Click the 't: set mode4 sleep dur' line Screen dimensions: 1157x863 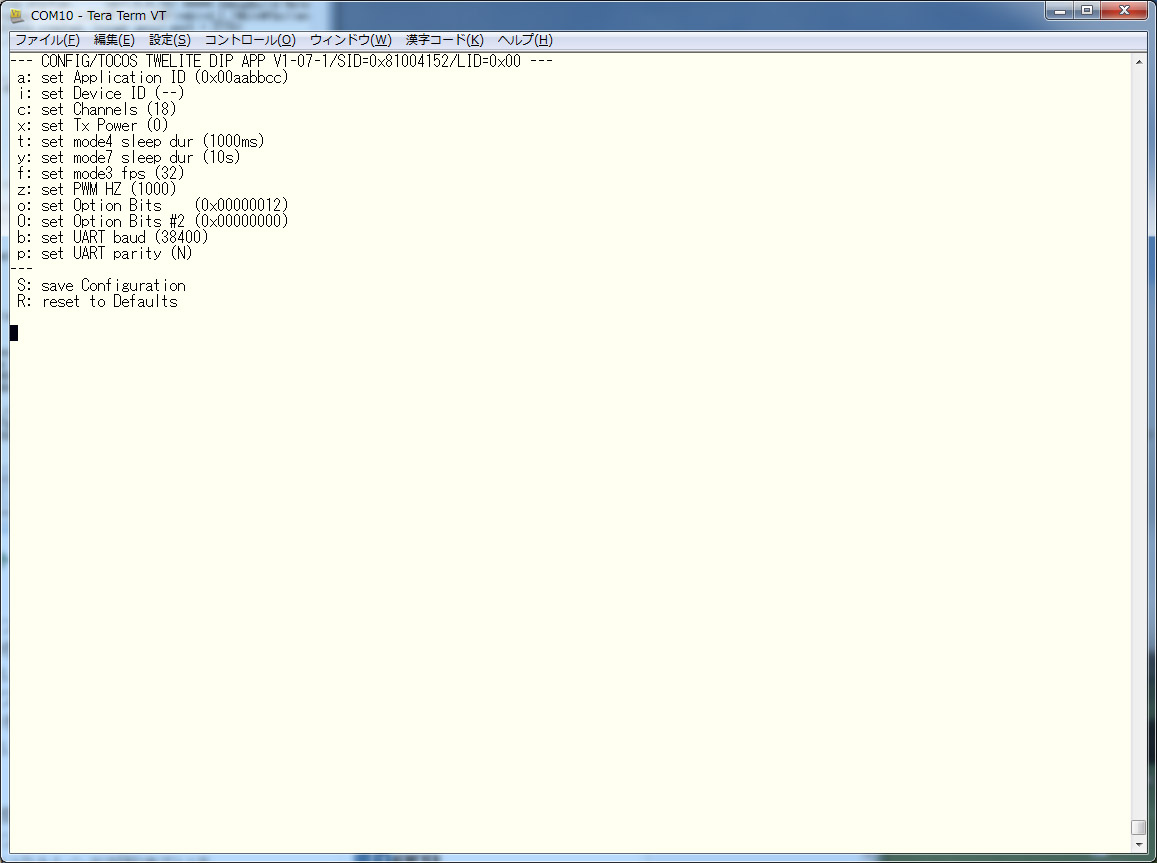click(x=140, y=142)
